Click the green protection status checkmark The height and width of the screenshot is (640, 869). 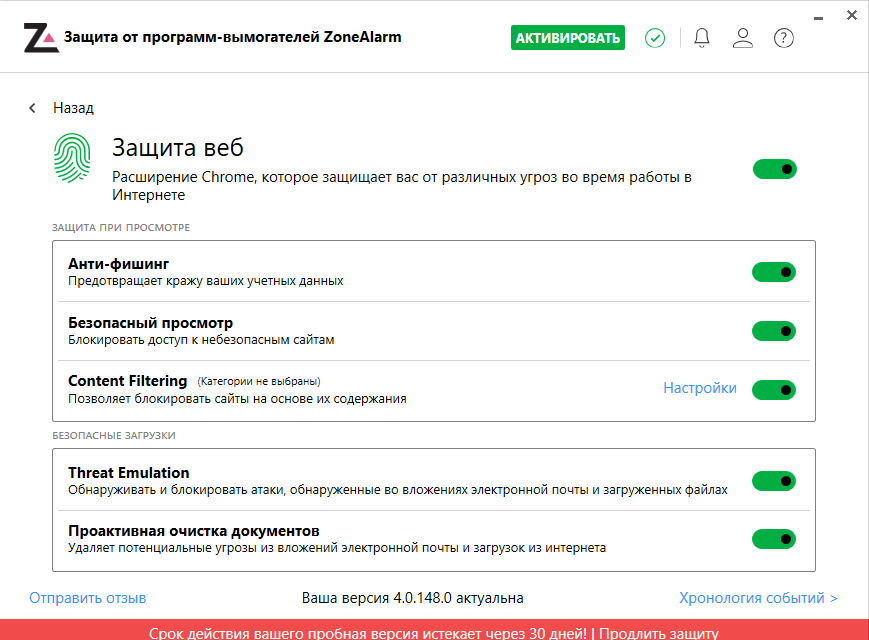655,38
